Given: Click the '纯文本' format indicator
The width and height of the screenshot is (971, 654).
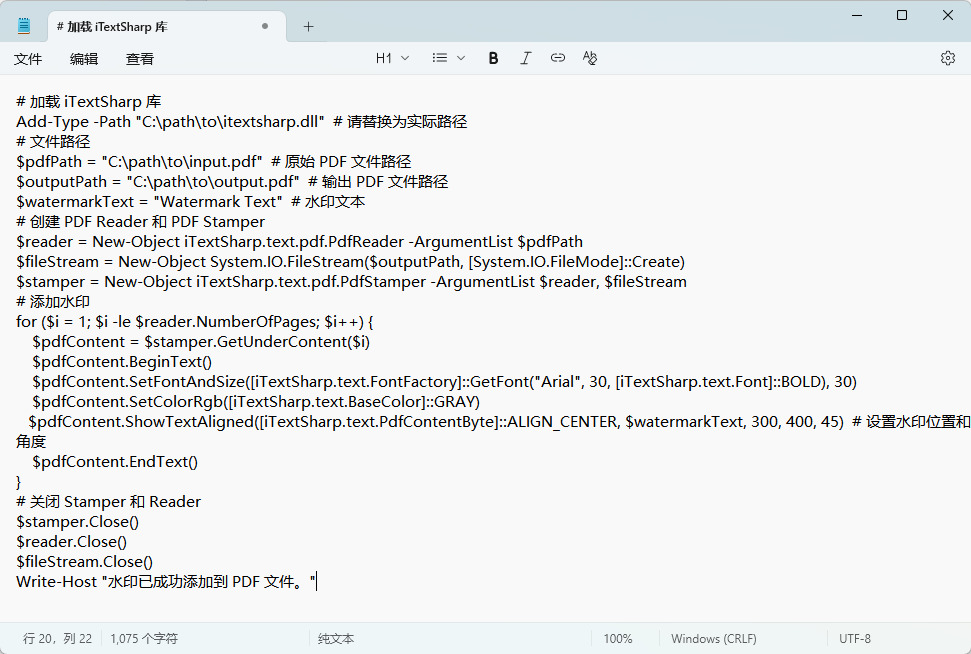Looking at the screenshot, I should pos(336,639).
